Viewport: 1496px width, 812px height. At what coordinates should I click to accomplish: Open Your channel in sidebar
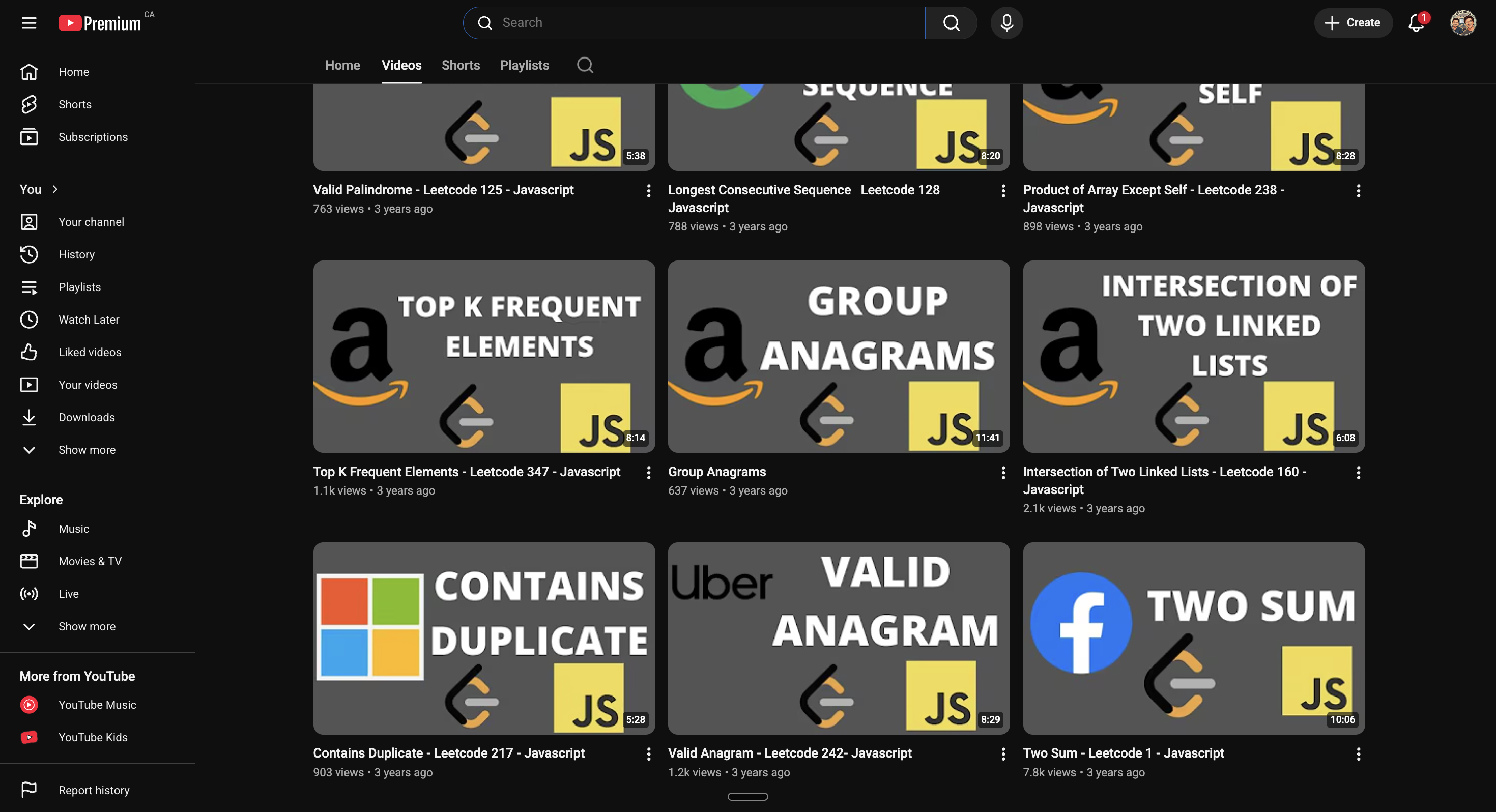(x=98, y=222)
